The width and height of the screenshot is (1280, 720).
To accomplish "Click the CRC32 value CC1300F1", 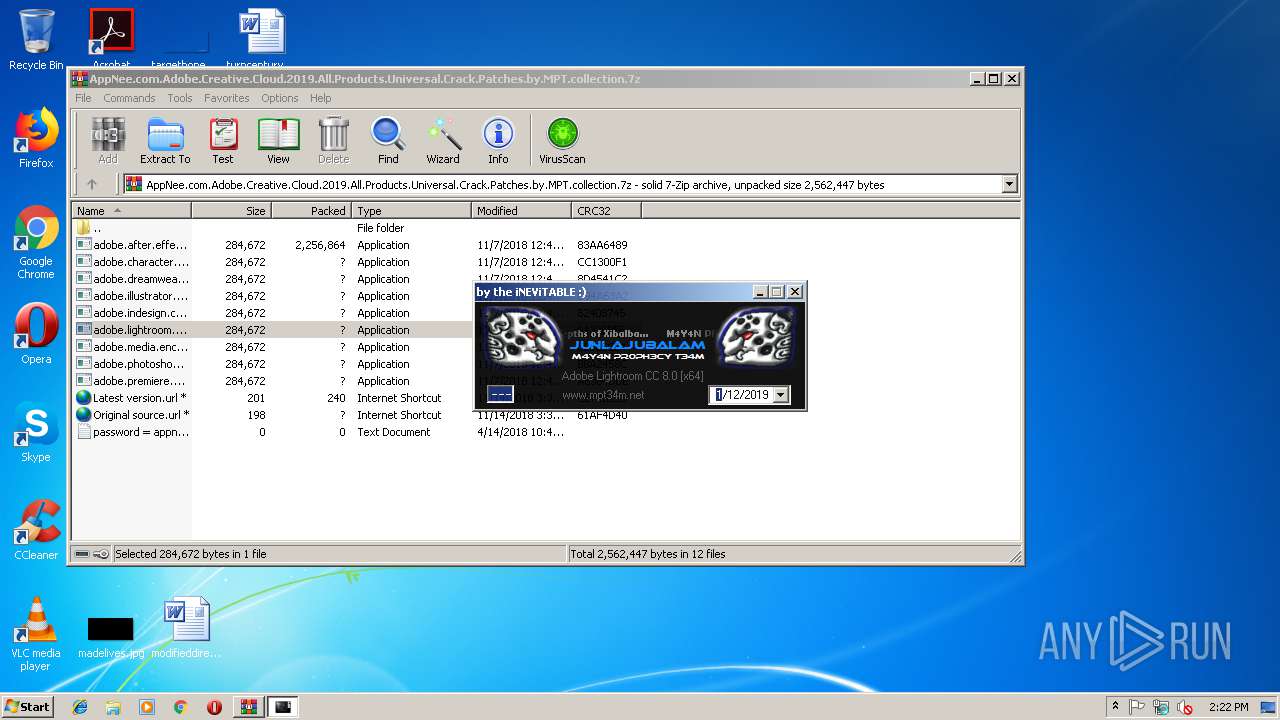I will pos(602,262).
